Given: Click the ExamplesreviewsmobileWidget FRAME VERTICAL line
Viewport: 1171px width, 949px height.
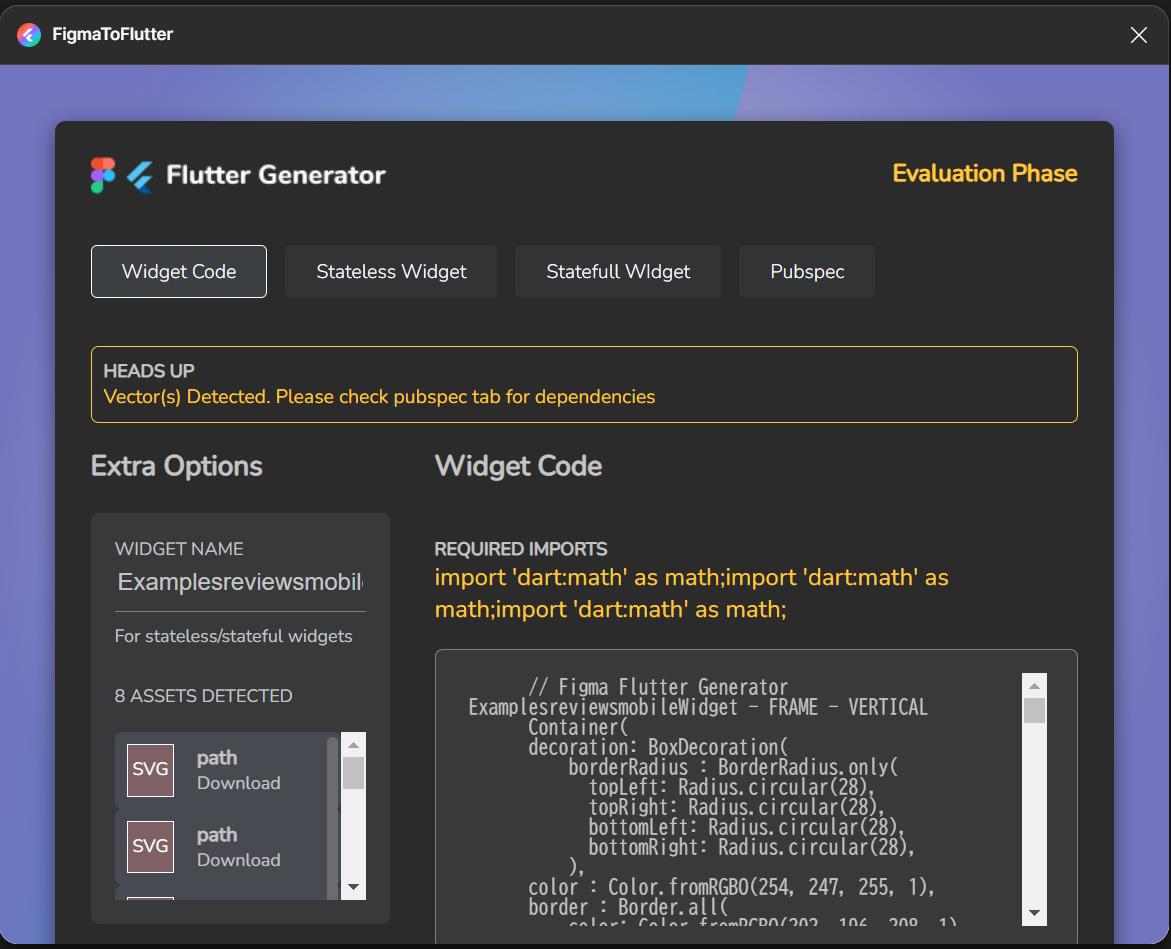Looking at the screenshot, I should (x=698, y=707).
